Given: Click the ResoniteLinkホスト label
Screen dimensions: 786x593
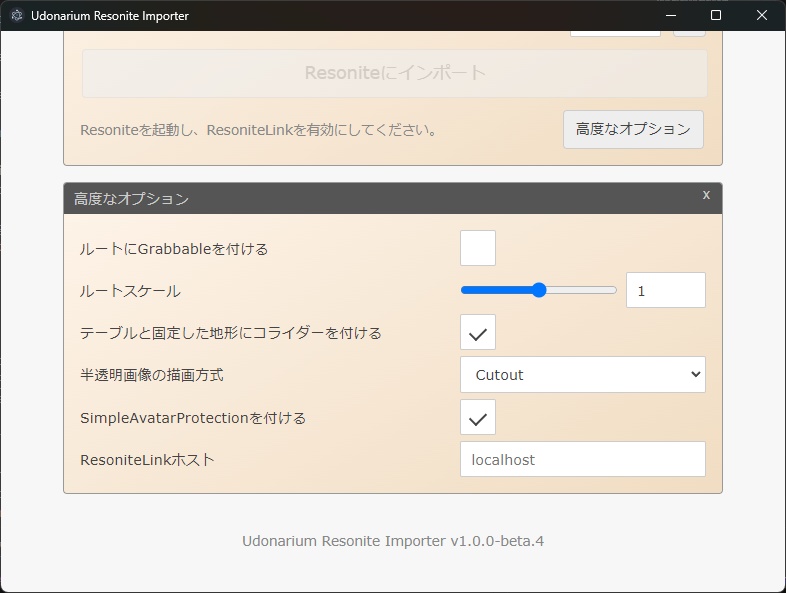Looking at the screenshot, I should 147,460.
